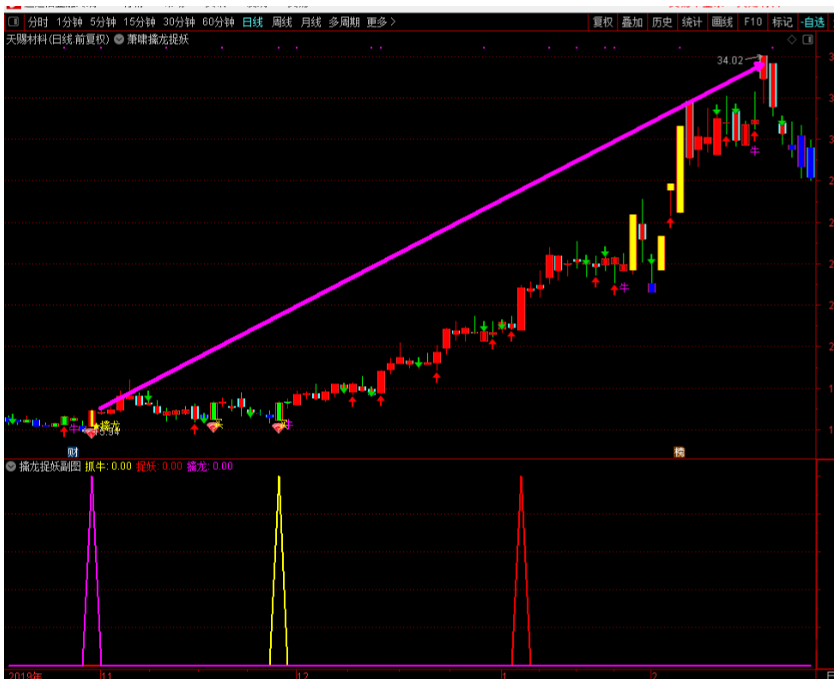Switch to the 周线 weekly tab

(282, 22)
